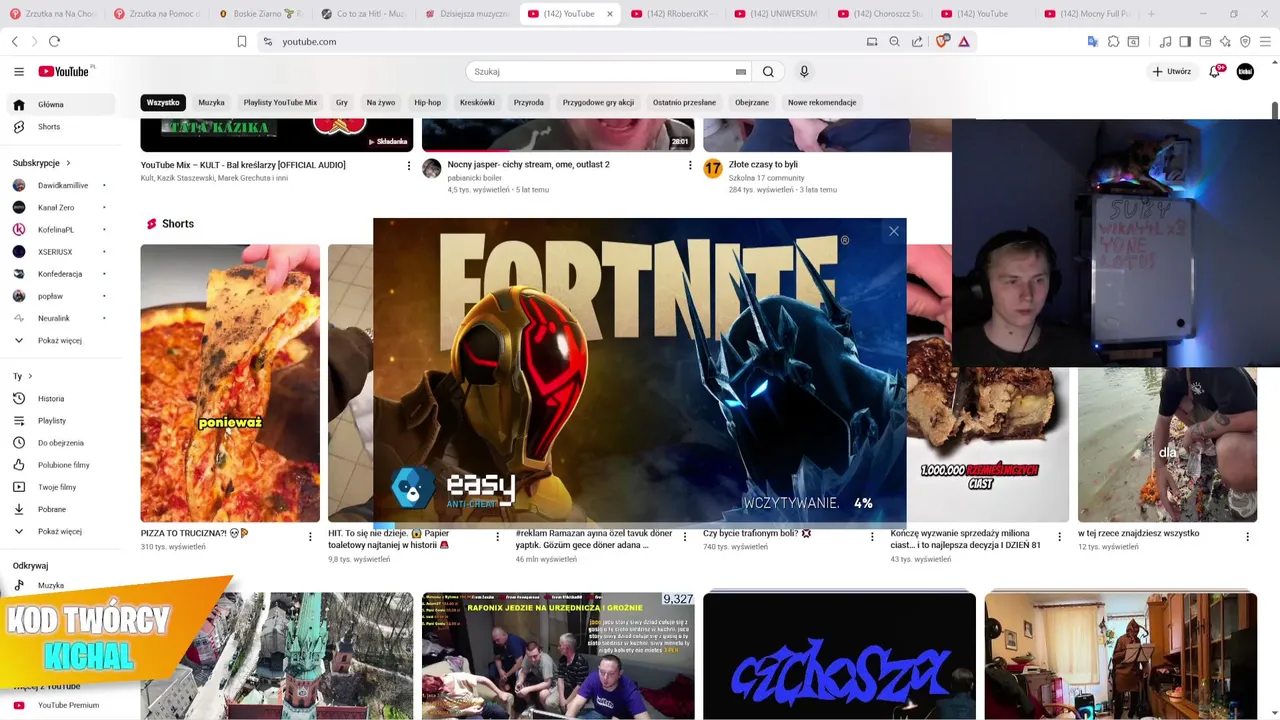Switch to Dzisiejsza muzyczna browser tab

tap(467, 14)
